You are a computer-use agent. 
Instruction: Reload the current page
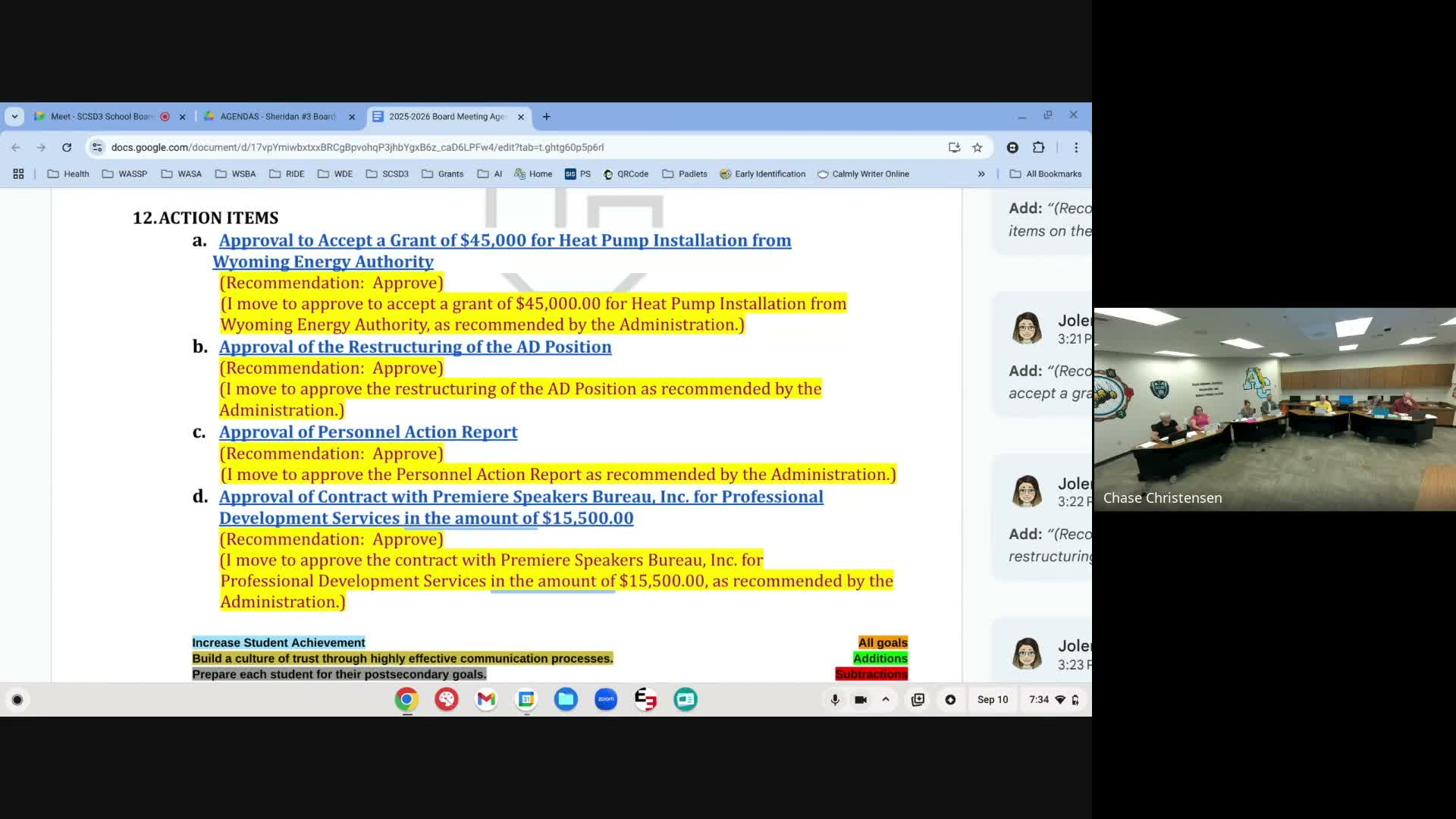click(x=67, y=147)
